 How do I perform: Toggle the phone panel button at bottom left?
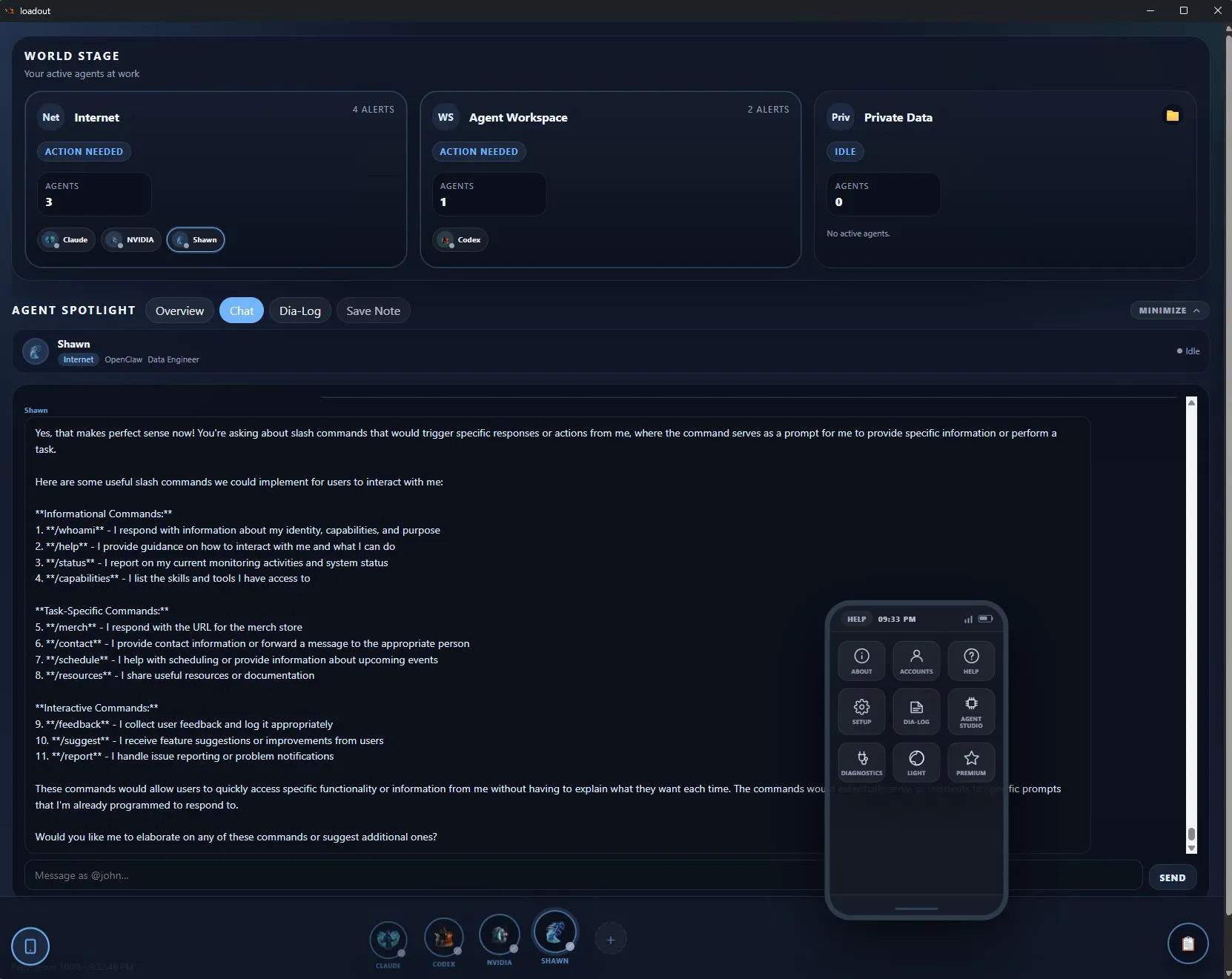(x=30, y=946)
